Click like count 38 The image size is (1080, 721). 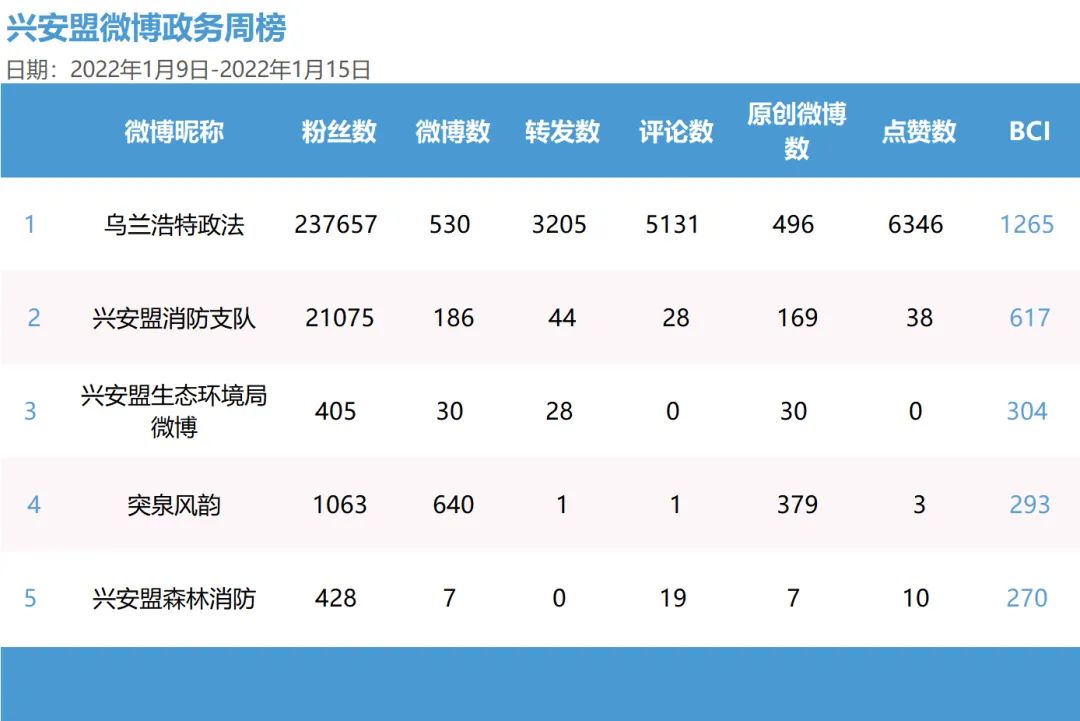[x=920, y=318]
